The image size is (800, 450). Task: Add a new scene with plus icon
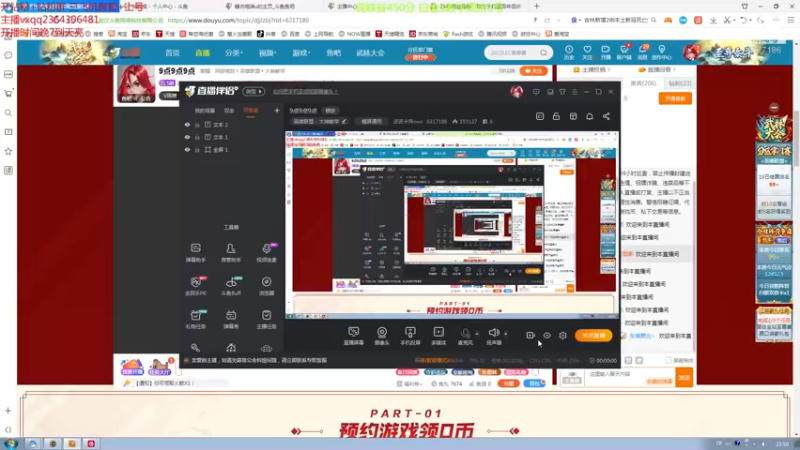[x=277, y=110]
